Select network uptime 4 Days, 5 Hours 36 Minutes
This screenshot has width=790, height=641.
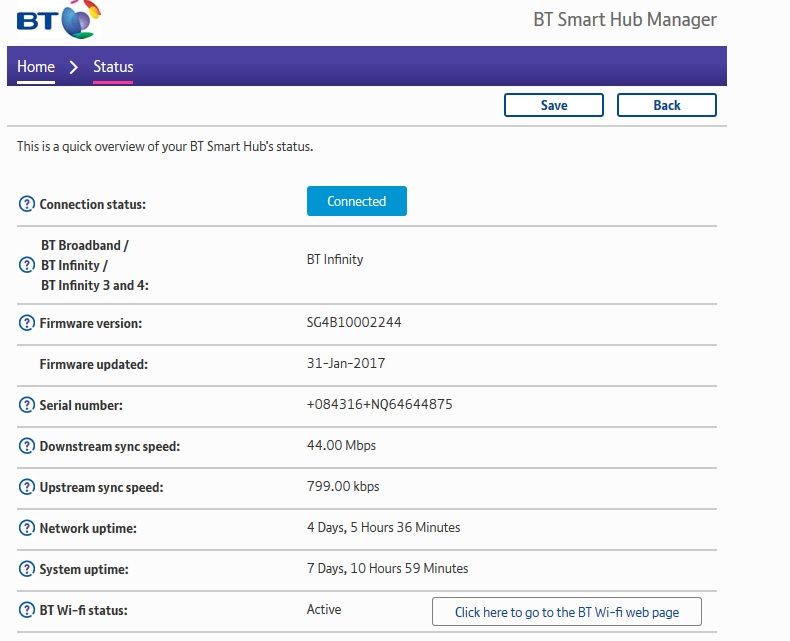383,527
